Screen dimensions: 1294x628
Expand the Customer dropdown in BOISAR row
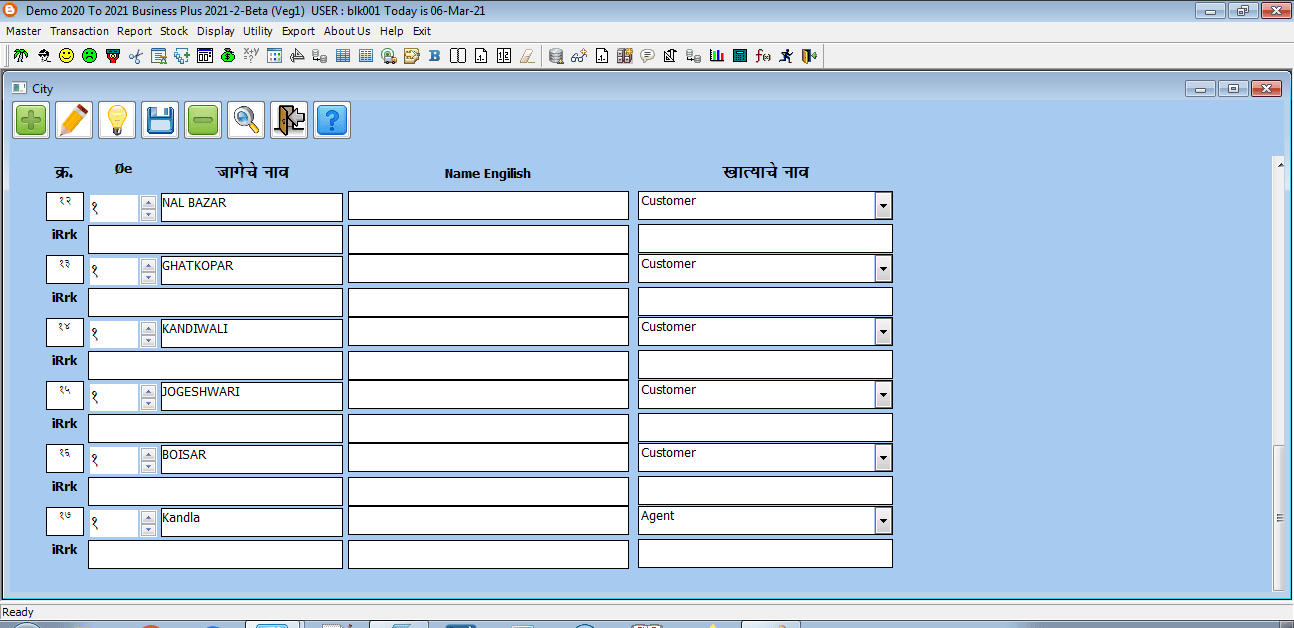pos(883,458)
